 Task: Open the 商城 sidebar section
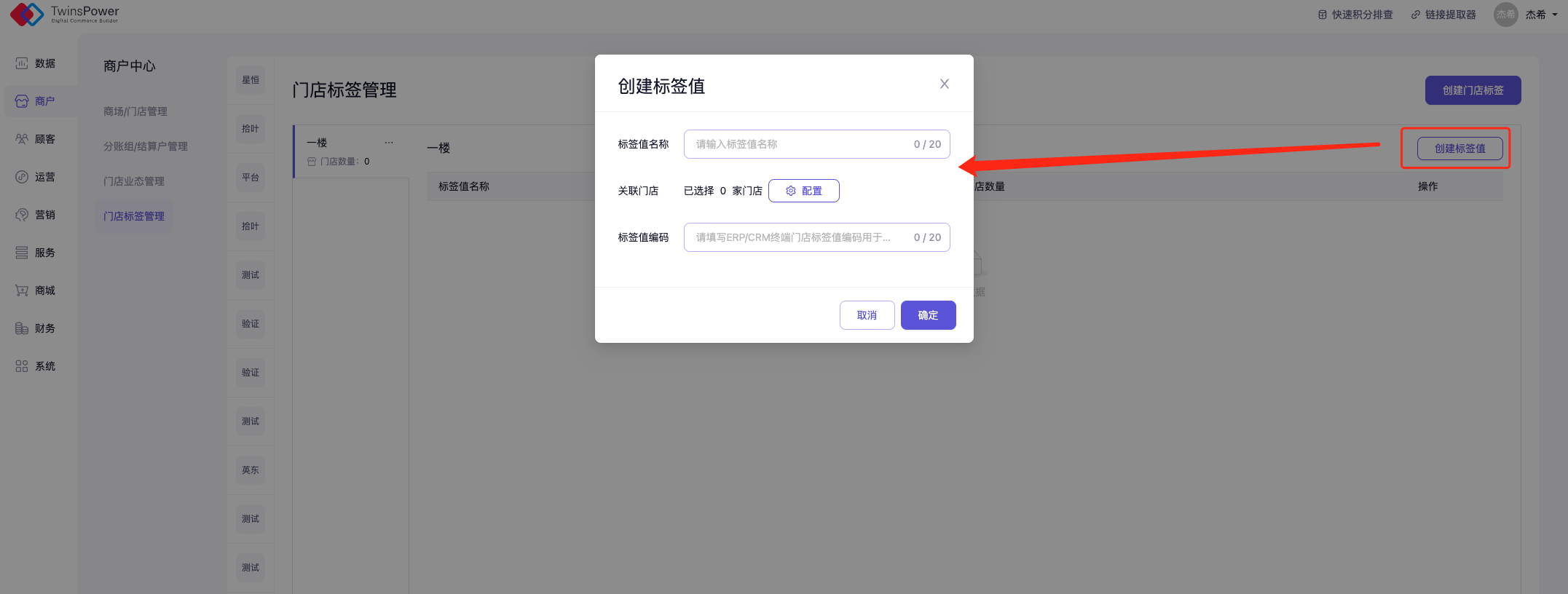[36, 290]
